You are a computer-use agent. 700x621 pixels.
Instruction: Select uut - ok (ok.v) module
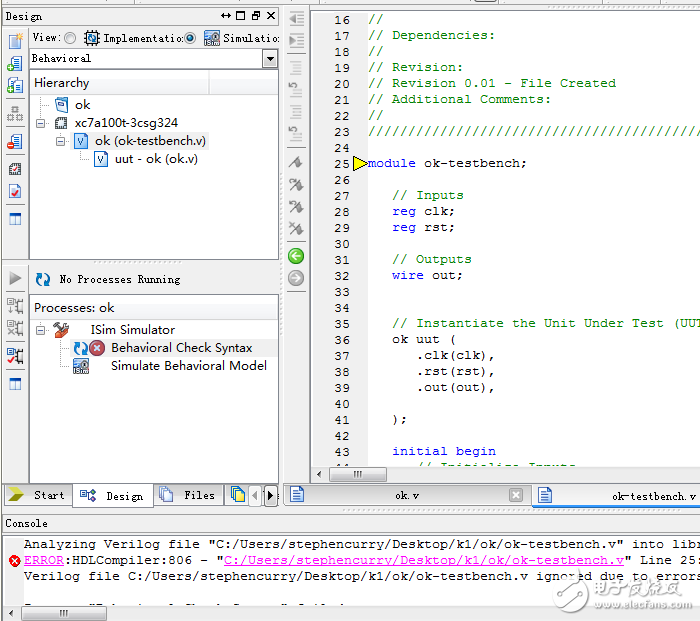(x=156, y=159)
